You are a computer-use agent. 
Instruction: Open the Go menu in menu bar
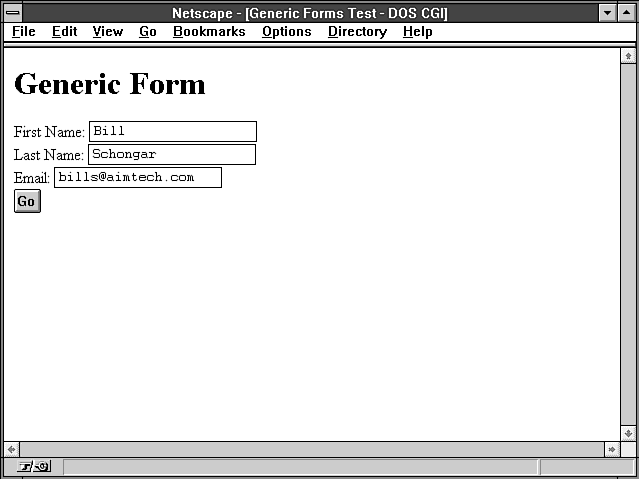(148, 31)
